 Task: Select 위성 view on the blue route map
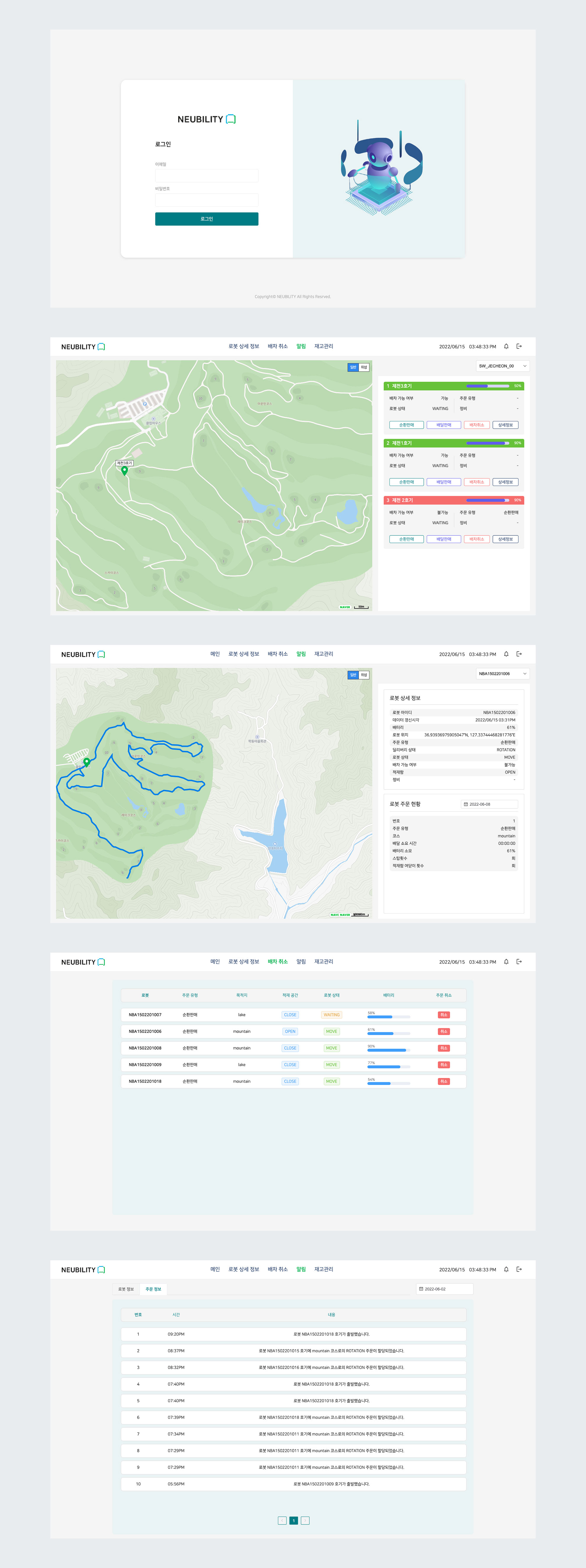pyautogui.click(x=364, y=675)
